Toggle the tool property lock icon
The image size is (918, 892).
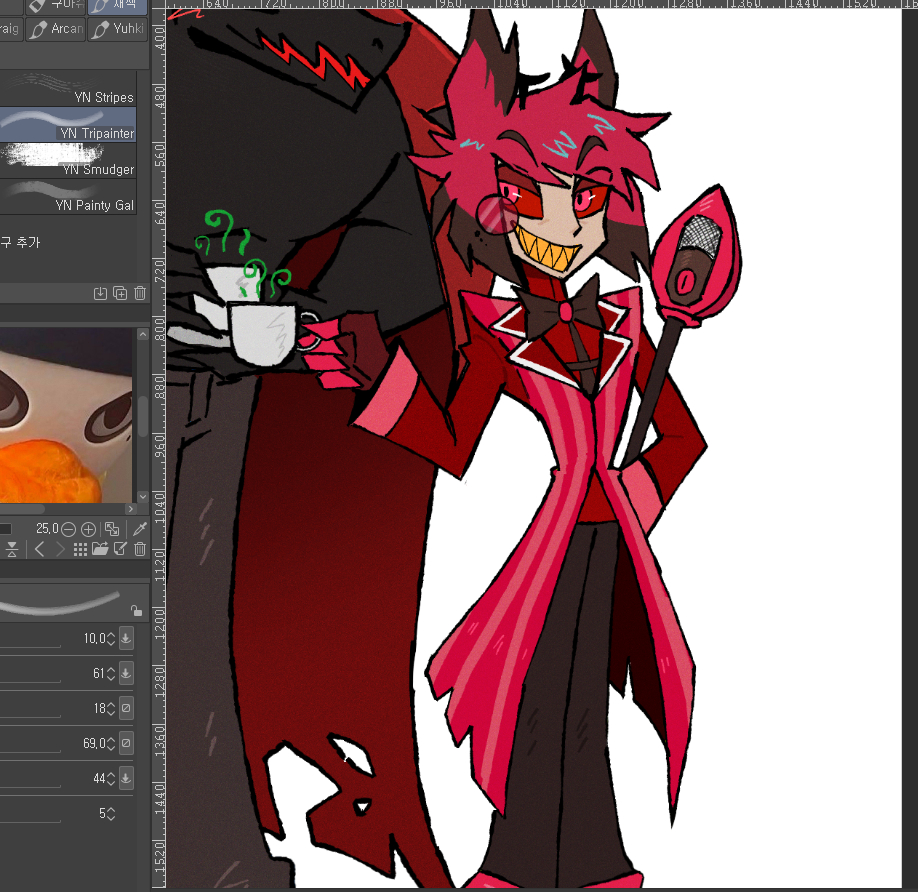coord(136,610)
